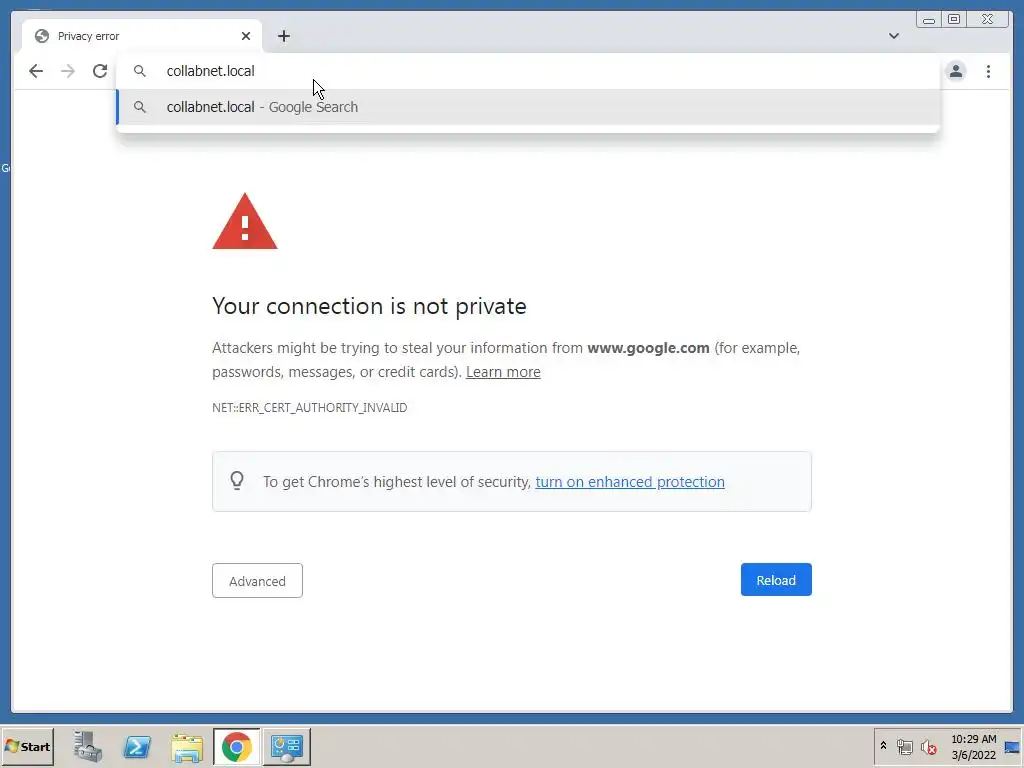Open the Windows Start menu
The width and height of the screenshot is (1024, 768).
point(27,746)
